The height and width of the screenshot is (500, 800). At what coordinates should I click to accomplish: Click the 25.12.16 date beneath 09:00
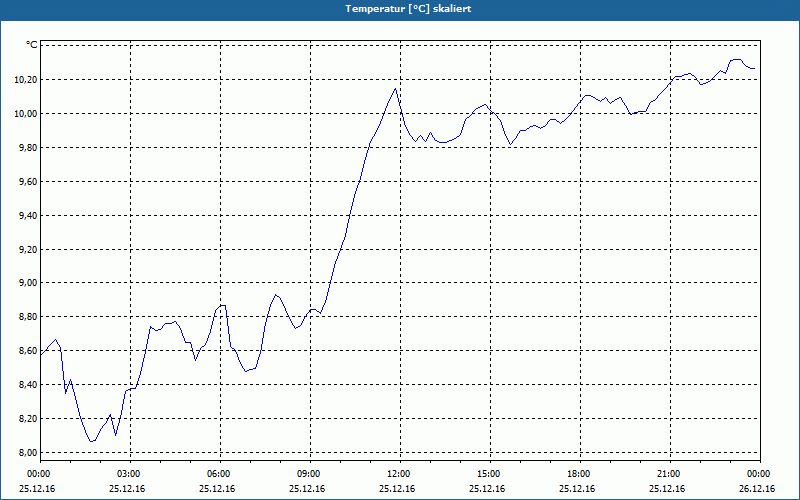[x=307, y=488]
